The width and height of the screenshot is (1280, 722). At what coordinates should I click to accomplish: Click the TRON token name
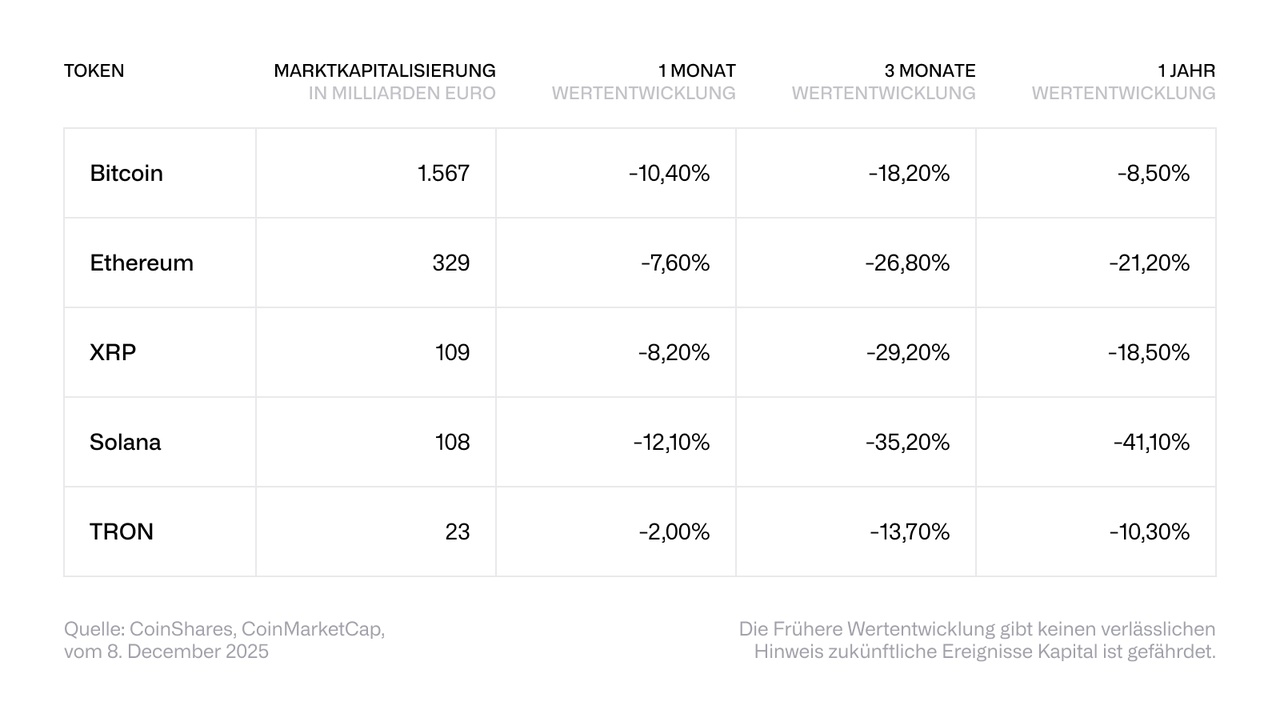(x=122, y=531)
